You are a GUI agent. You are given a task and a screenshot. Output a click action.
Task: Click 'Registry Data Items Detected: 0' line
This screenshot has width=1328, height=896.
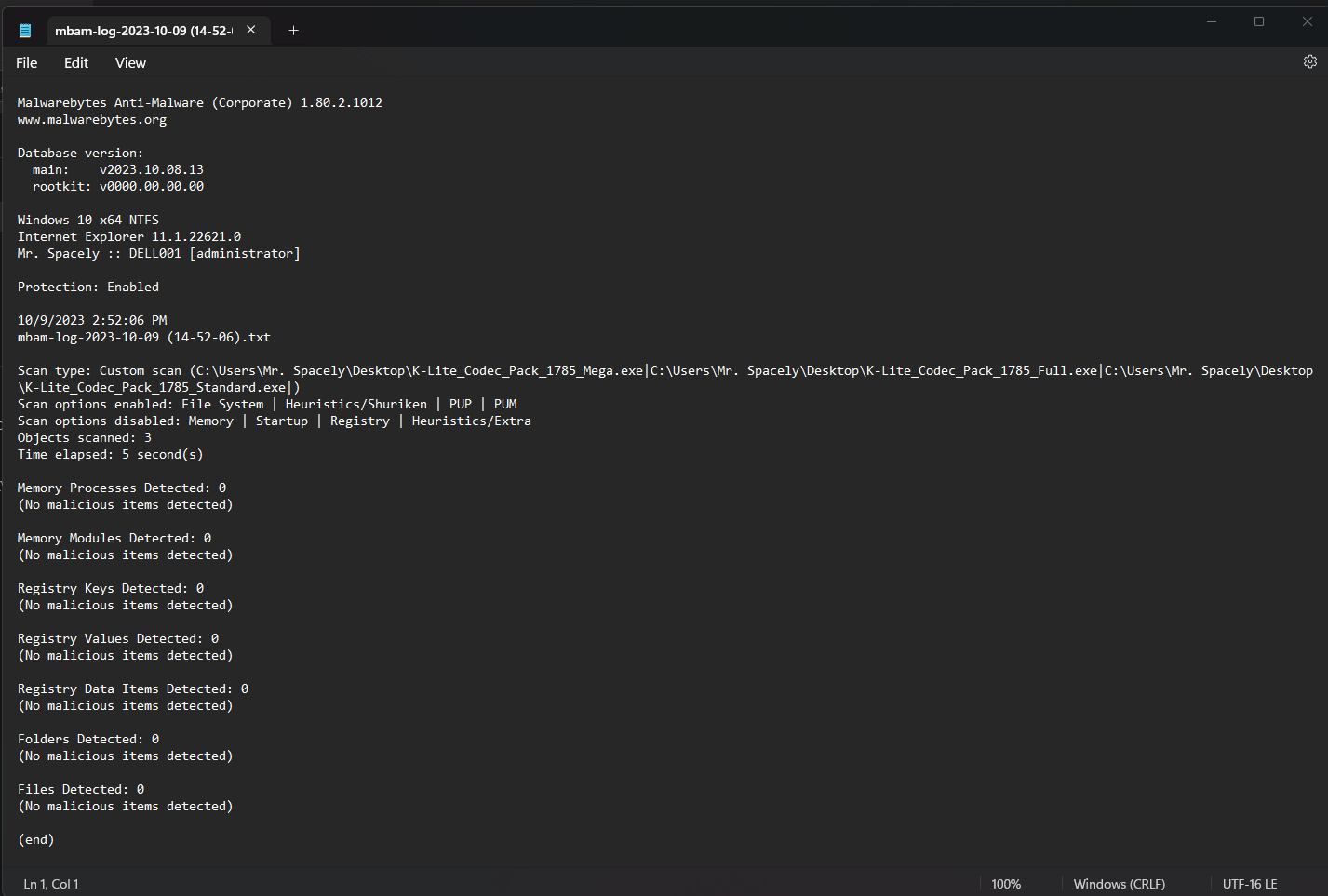133,689
